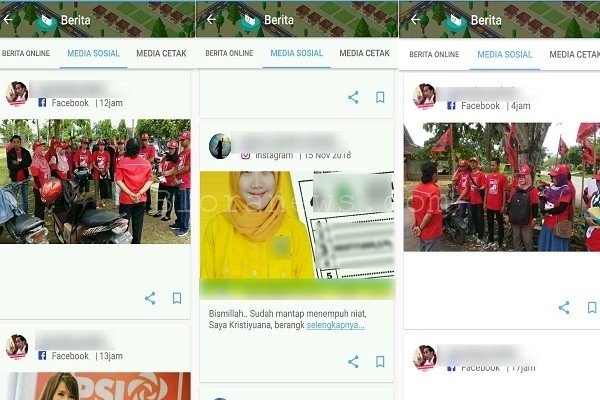Click 13jam timestamp text
Image resolution: width=600 pixels, height=400 pixels.
[111, 356]
